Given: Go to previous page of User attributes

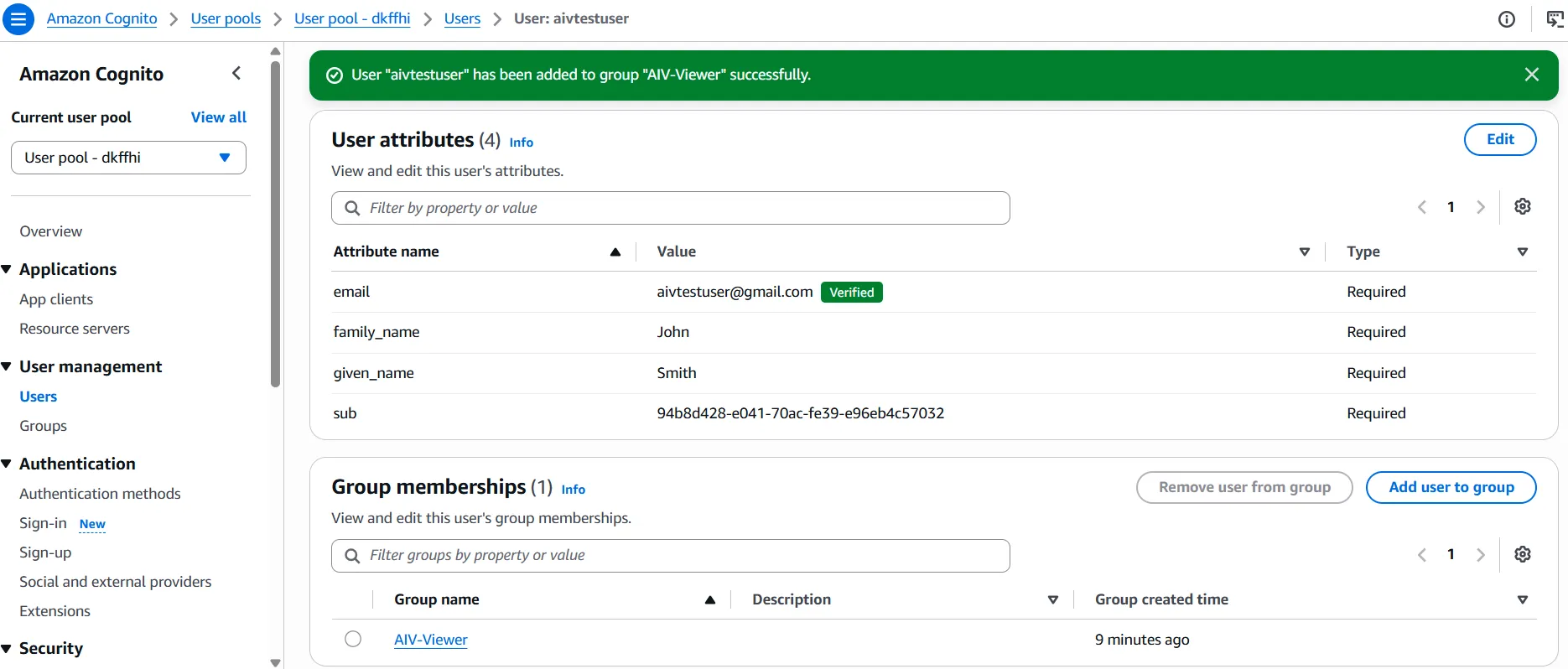Looking at the screenshot, I should coord(1422,207).
